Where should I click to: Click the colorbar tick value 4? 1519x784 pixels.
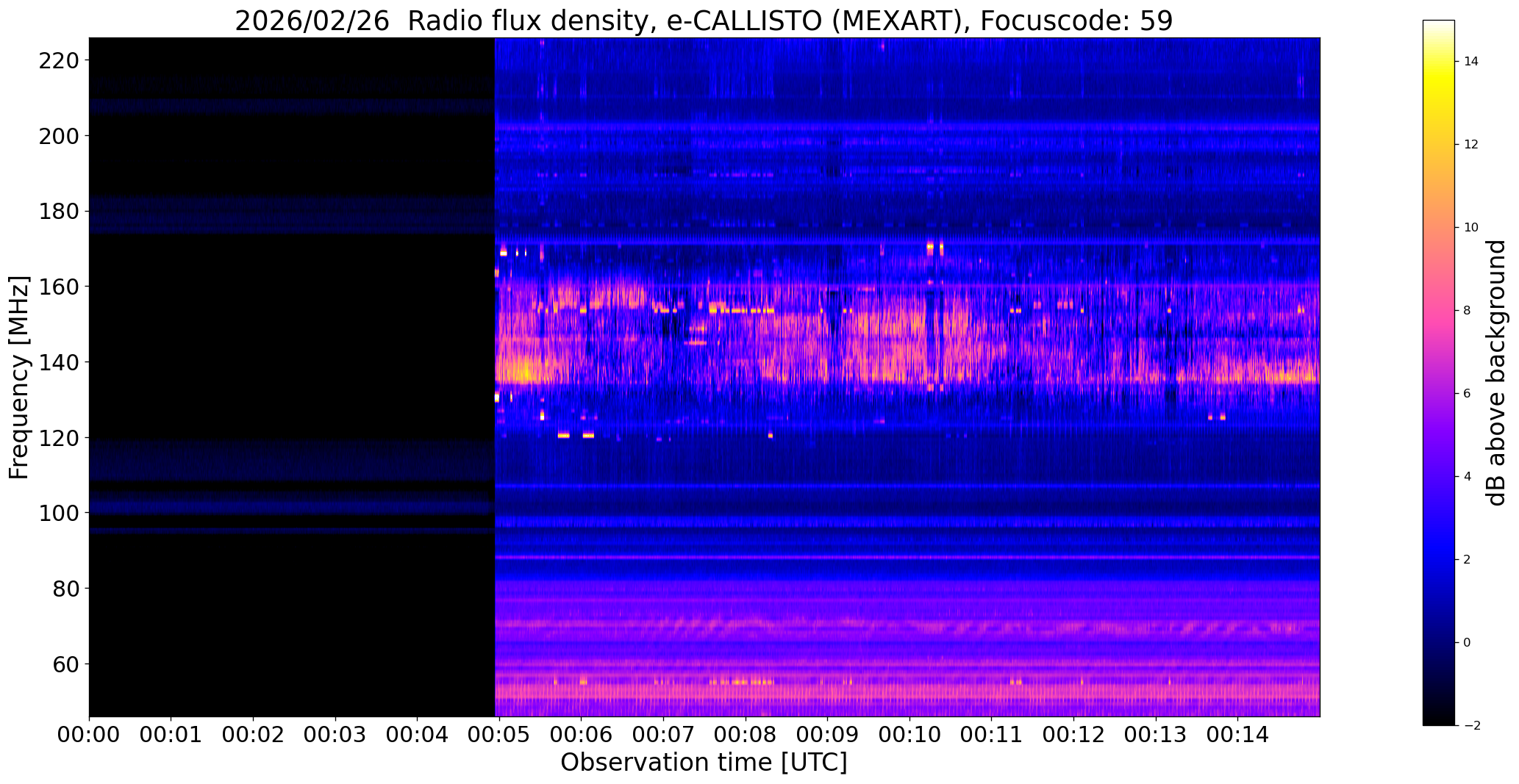click(1468, 477)
